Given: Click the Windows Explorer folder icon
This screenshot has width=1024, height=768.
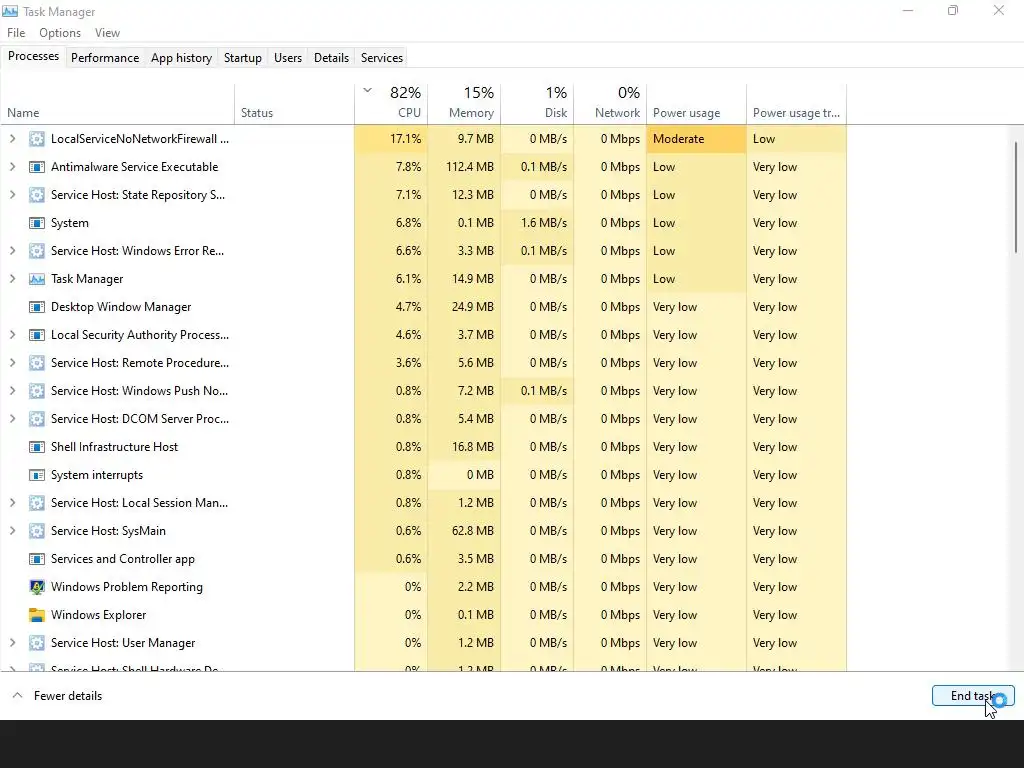Looking at the screenshot, I should (x=37, y=615).
